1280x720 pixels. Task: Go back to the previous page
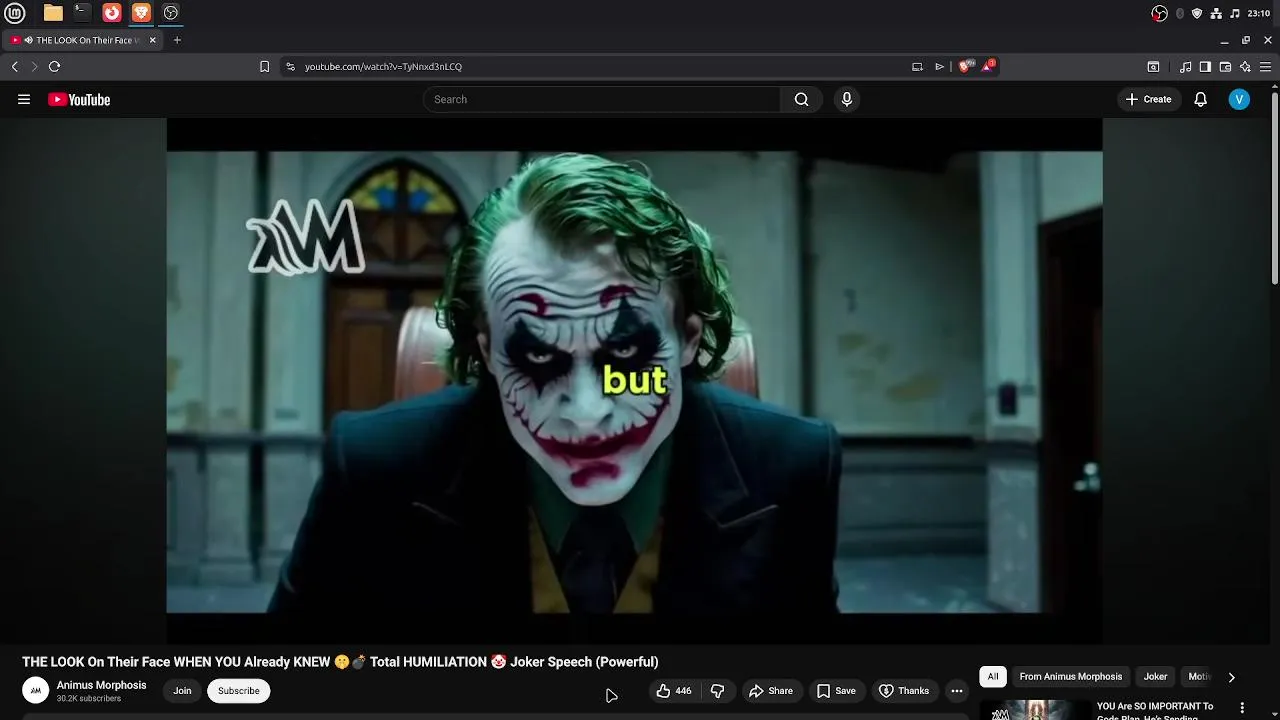point(15,66)
